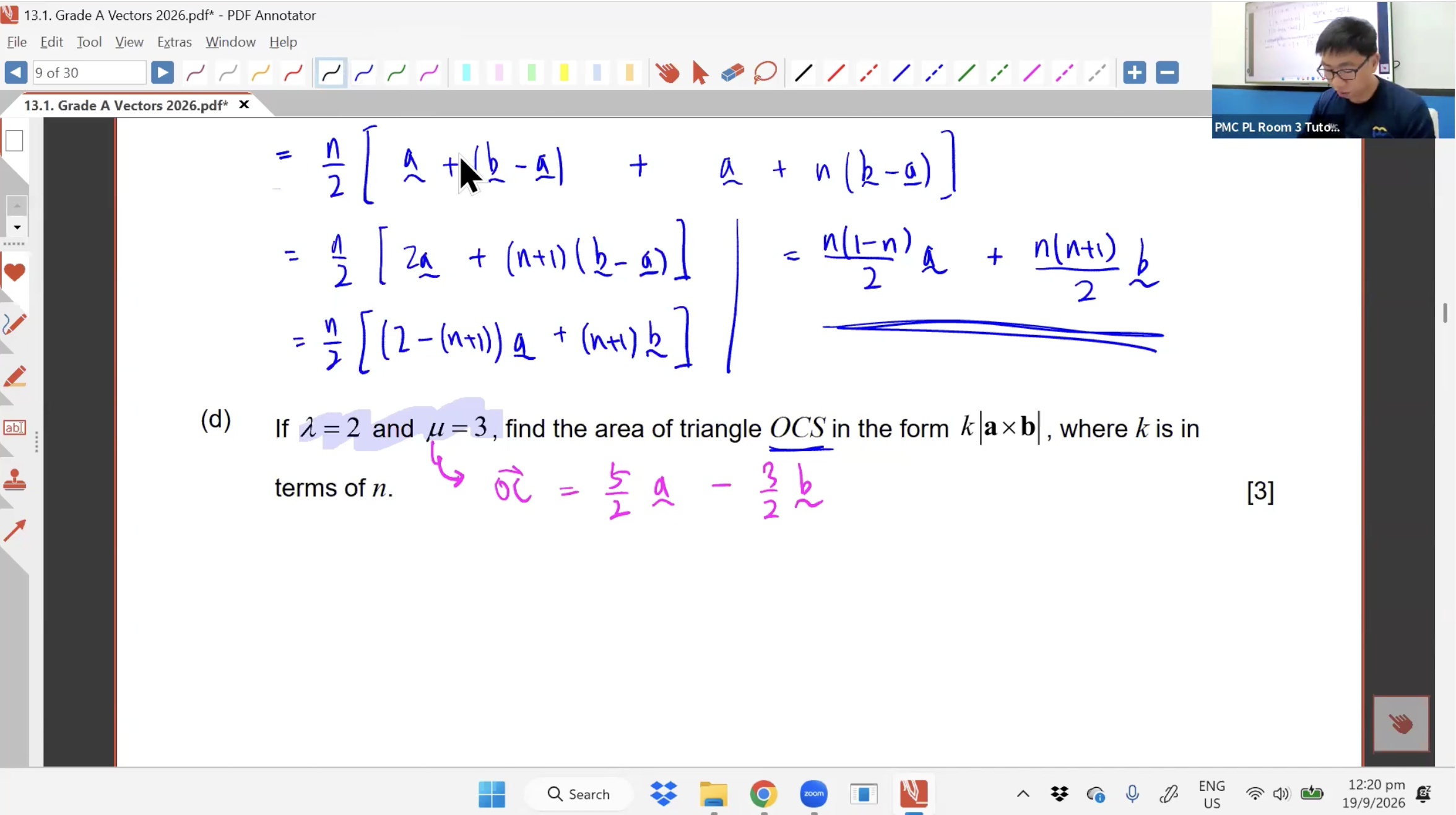Go to the next page arrow
Screen dimensions: 1456x815
click(162, 72)
